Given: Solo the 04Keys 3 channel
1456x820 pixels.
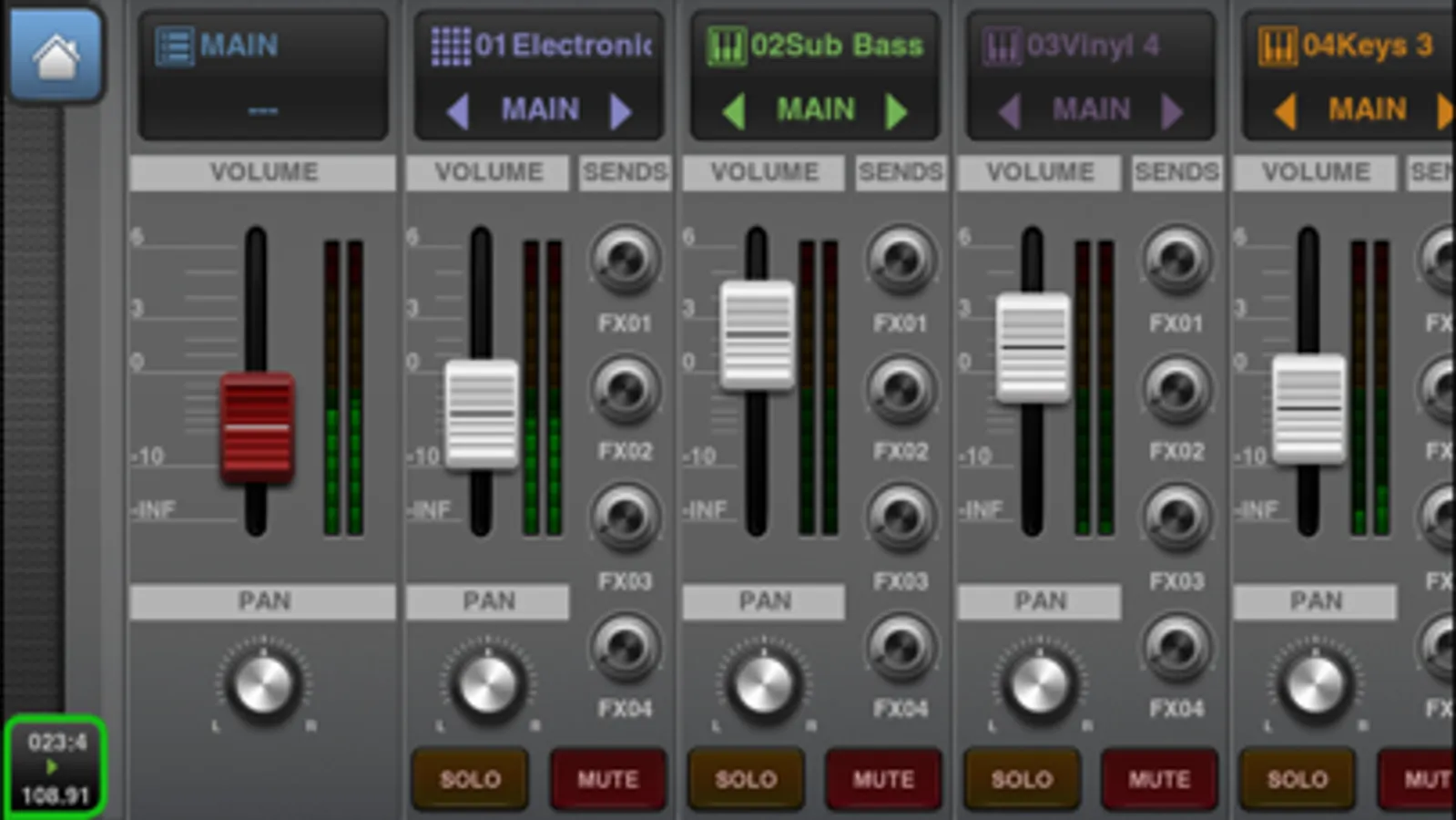Looking at the screenshot, I should coord(1298,779).
